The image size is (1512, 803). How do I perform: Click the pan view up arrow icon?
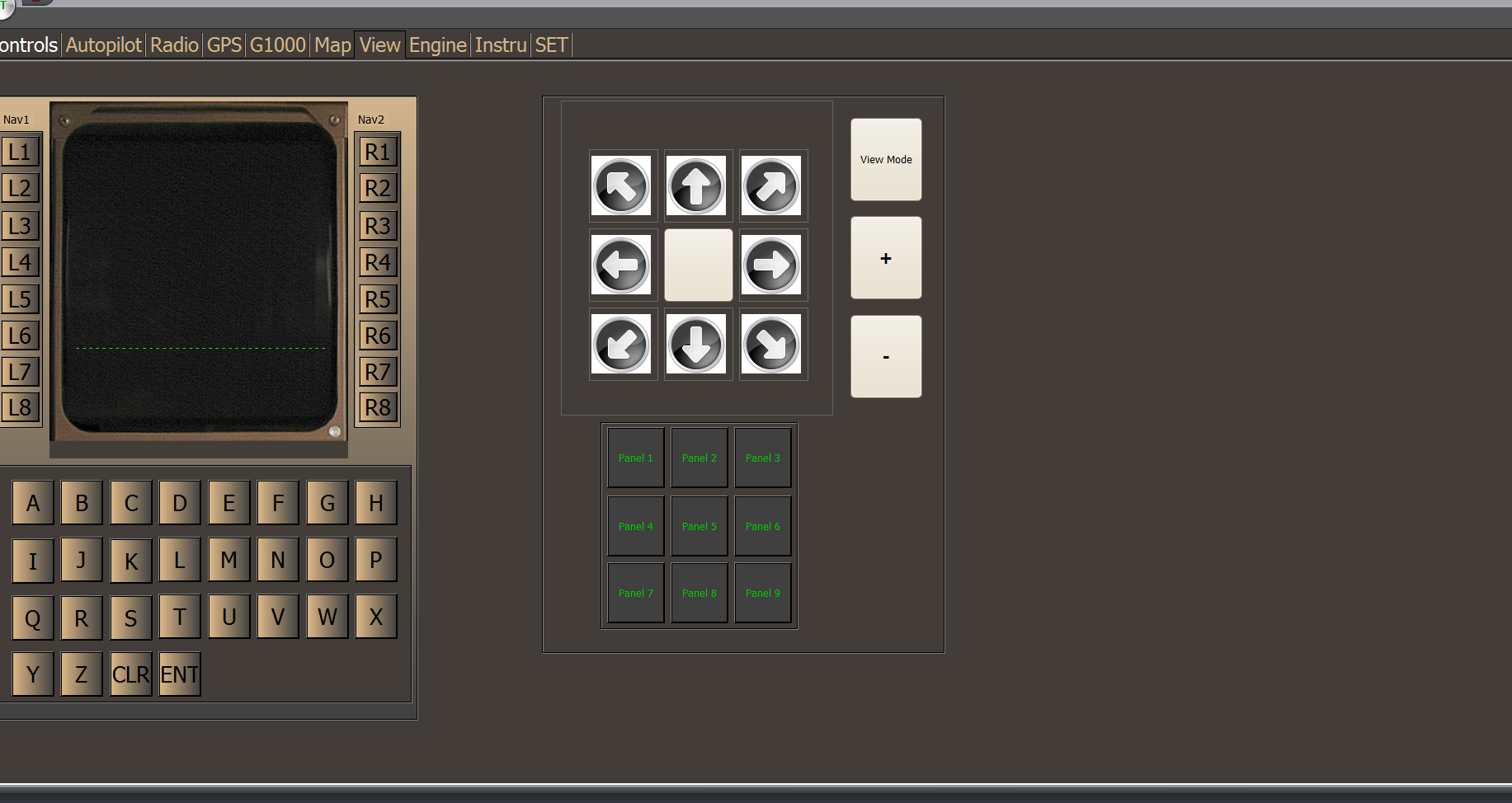(697, 185)
